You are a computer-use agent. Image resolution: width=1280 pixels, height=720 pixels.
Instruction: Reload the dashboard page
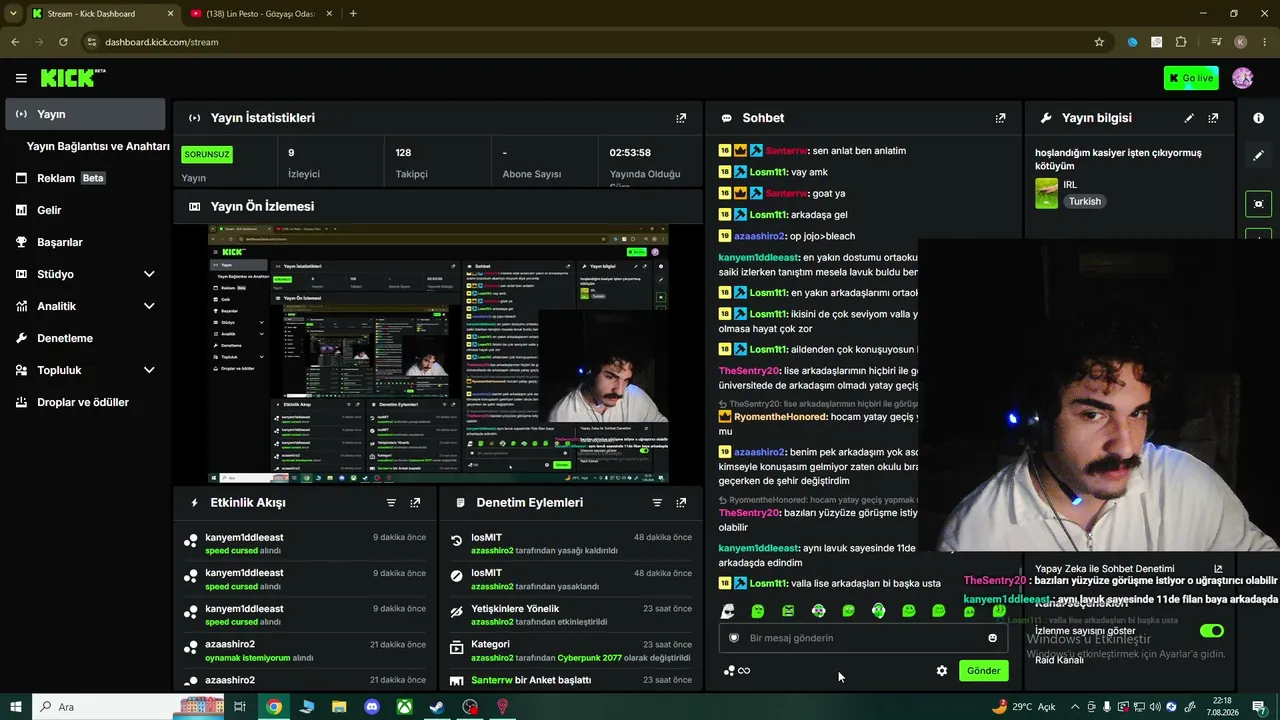pos(63,42)
